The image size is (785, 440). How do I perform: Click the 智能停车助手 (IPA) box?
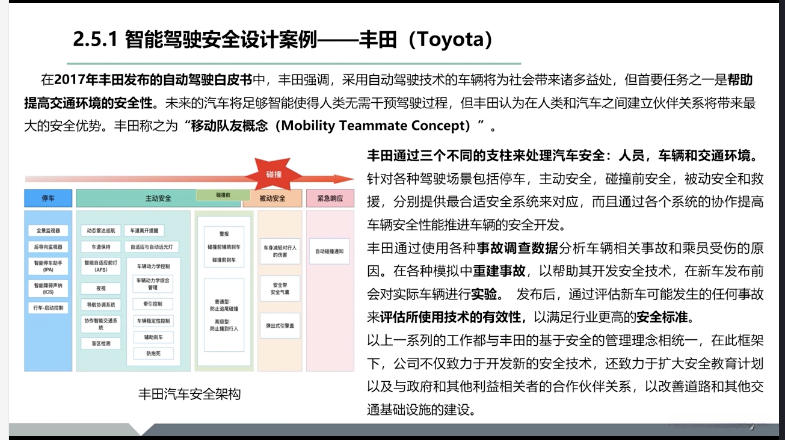point(48,266)
